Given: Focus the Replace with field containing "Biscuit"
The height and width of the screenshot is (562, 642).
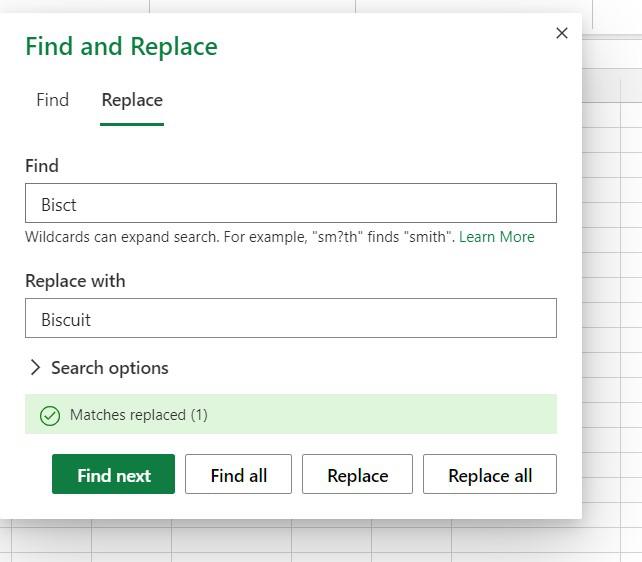Looking at the screenshot, I should pos(290,319).
